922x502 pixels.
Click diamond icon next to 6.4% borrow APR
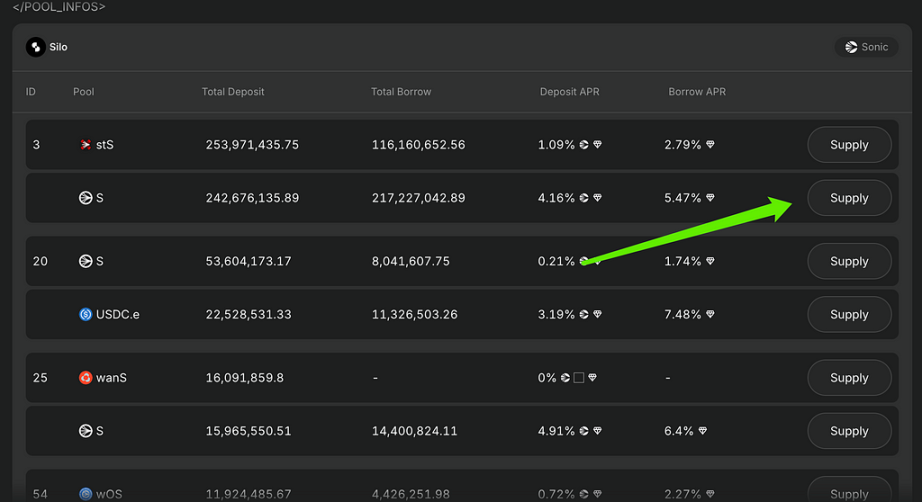[x=703, y=431]
